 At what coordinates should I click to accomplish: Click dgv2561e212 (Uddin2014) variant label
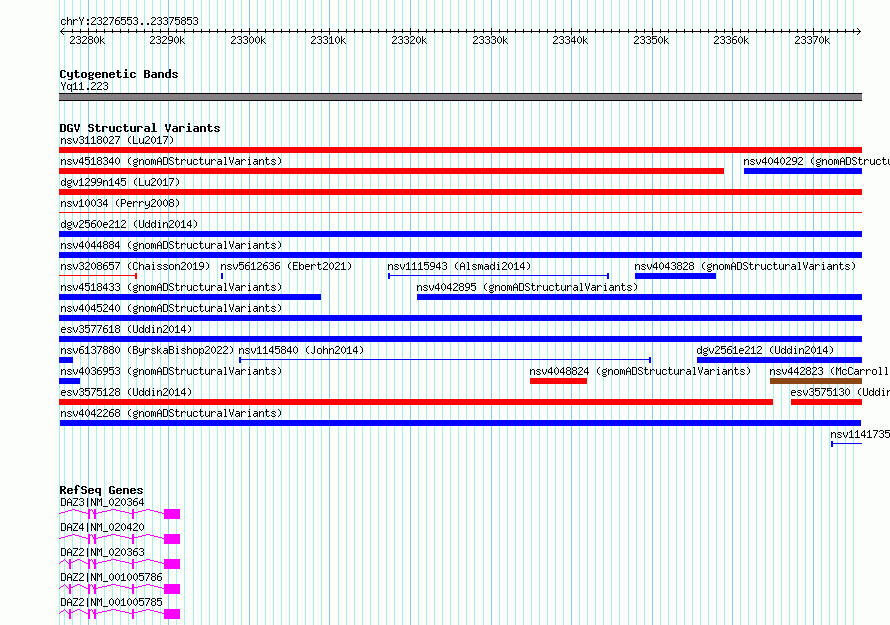[x=765, y=350]
